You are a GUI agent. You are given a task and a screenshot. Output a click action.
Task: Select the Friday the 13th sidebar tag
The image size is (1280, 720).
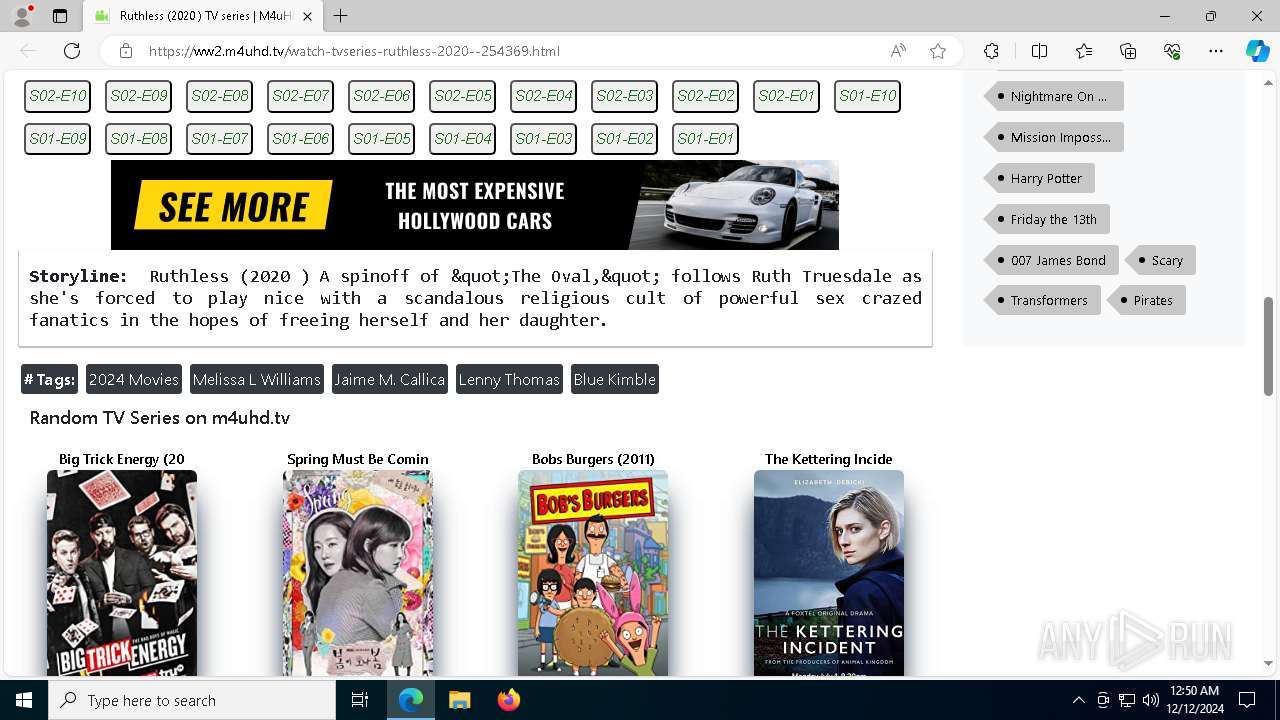click(x=1047, y=219)
